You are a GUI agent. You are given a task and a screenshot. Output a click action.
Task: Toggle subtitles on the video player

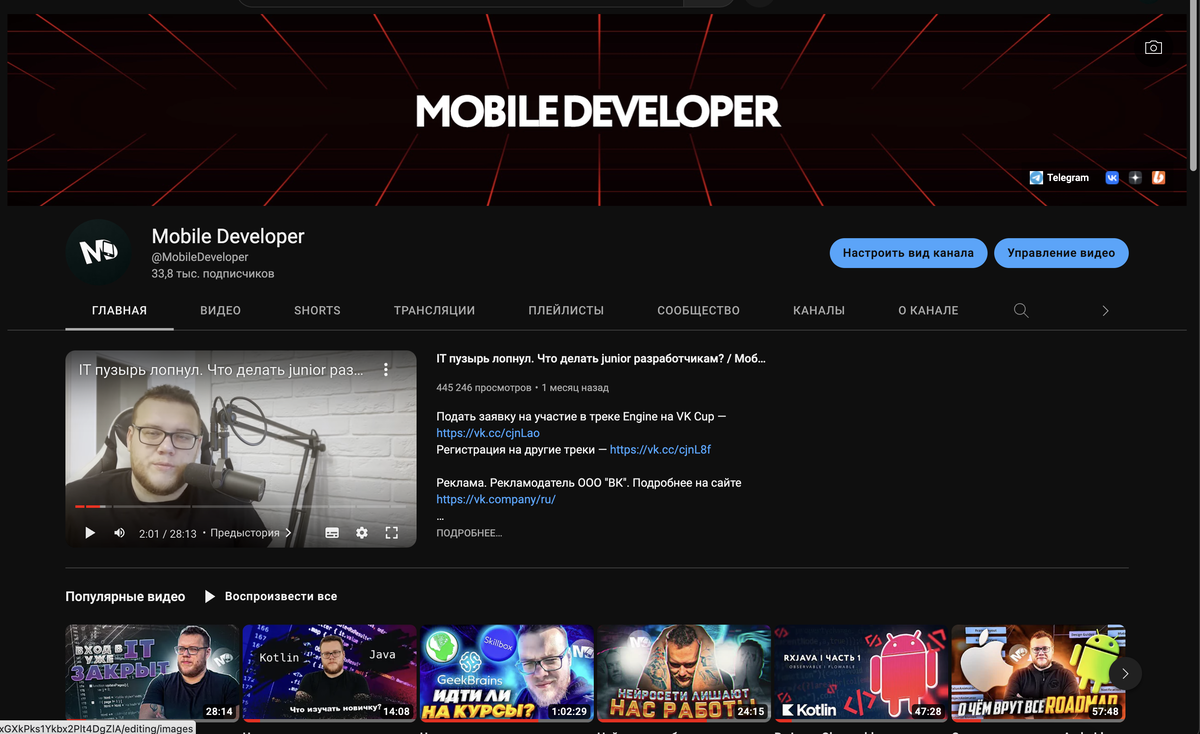pyautogui.click(x=332, y=533)
